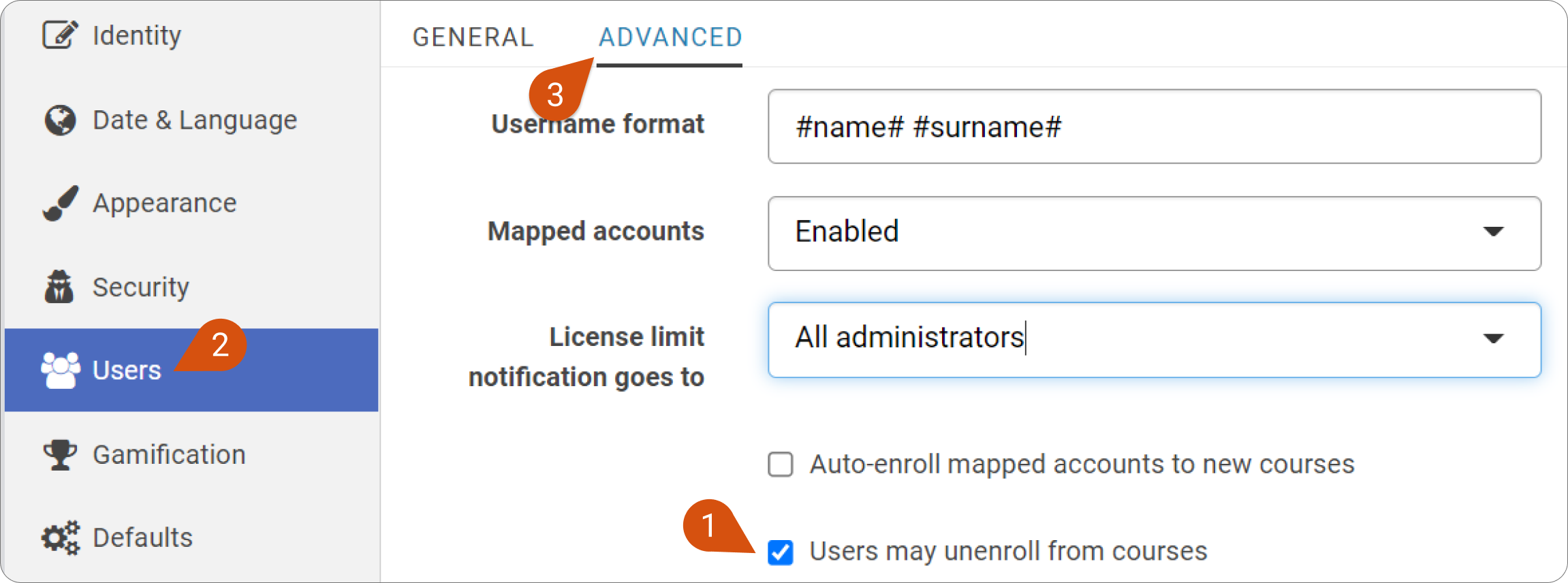Click arrow beside All administrators

pyautogui.click(x=1493, y=338)
